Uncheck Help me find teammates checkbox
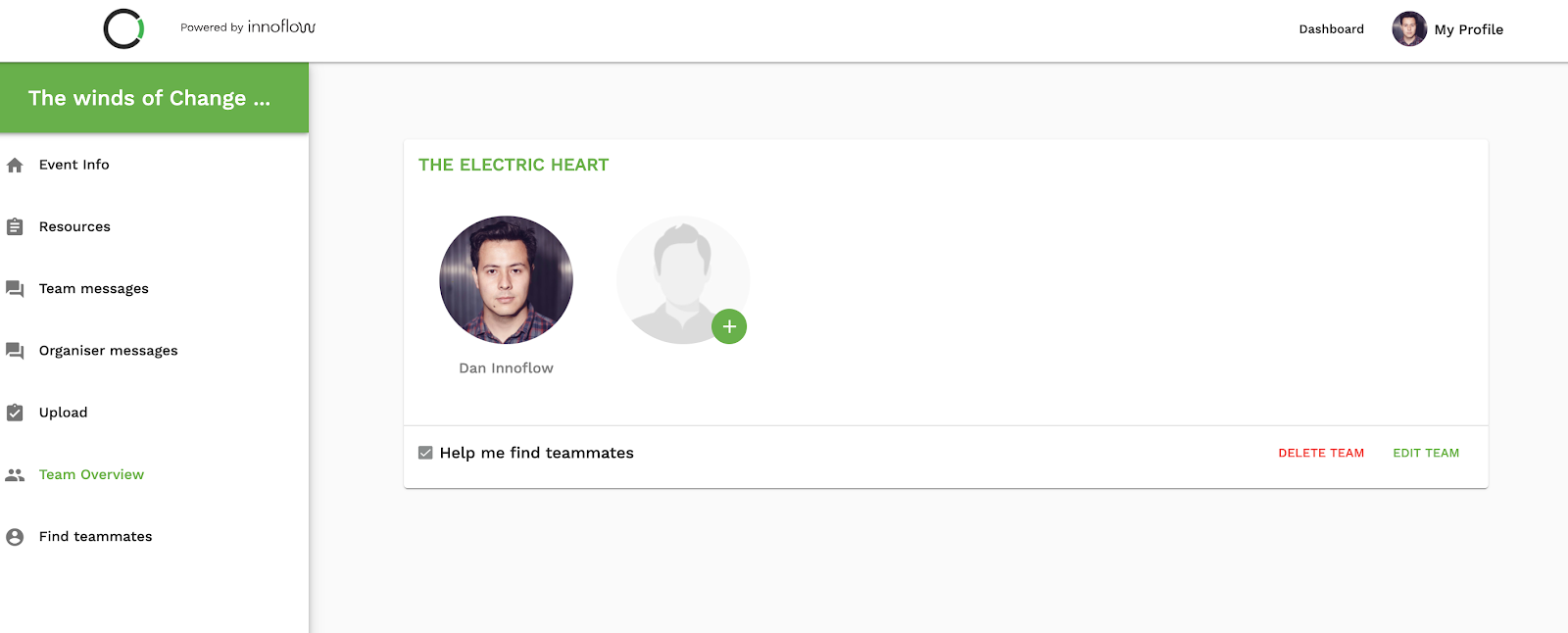The image size is (1568, 633). (425, 453)
